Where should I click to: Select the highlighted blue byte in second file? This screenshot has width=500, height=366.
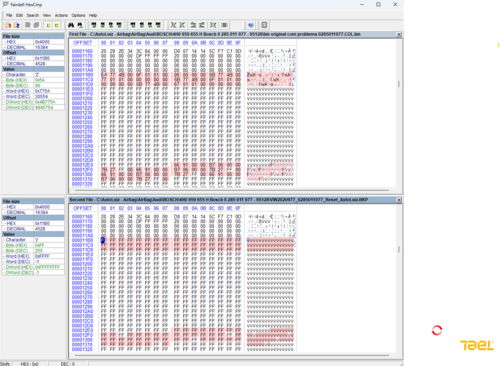click(103, 240)
